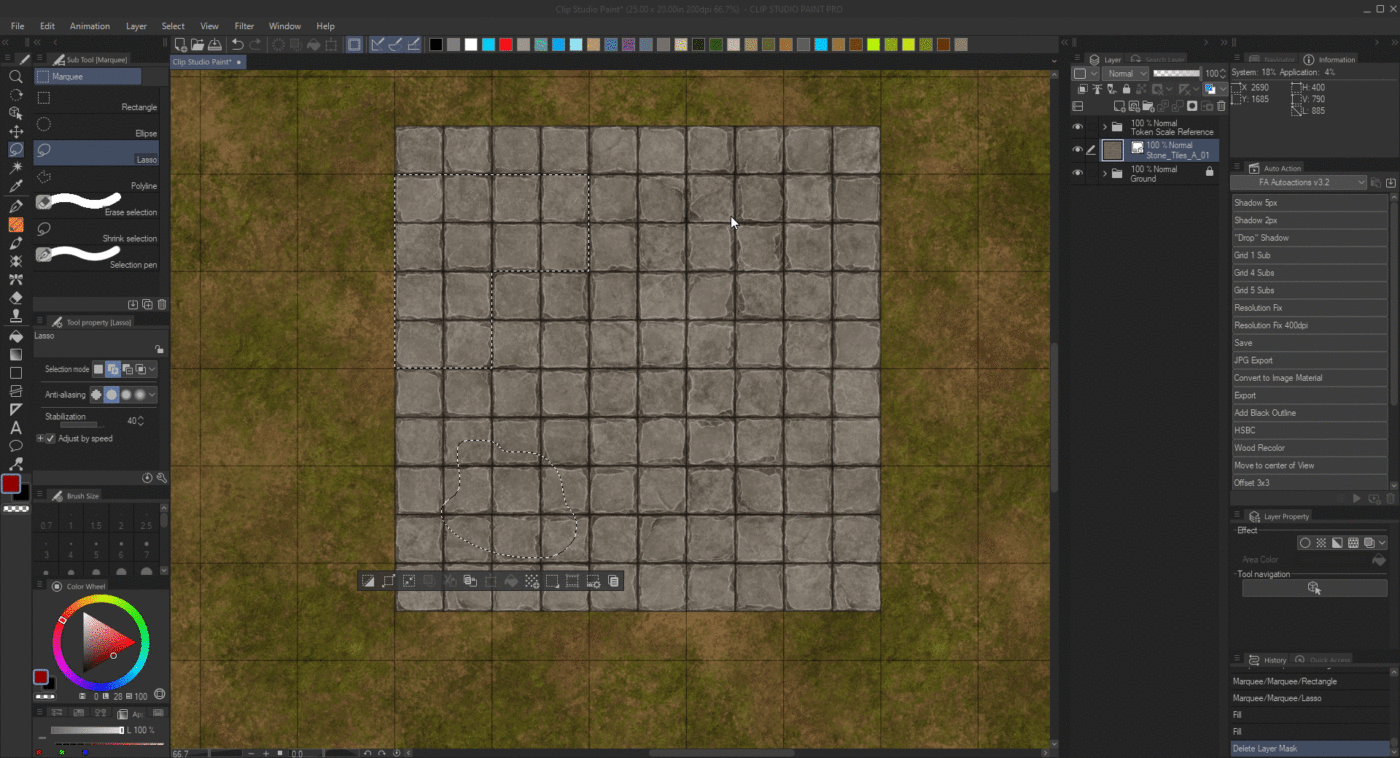
Task: Click Delete layer trash icon
Action: tap(1221, 106)
